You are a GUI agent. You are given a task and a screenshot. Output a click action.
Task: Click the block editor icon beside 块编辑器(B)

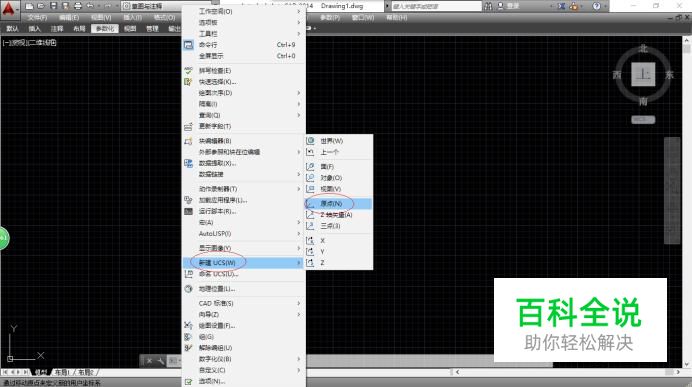pos(188,141)
